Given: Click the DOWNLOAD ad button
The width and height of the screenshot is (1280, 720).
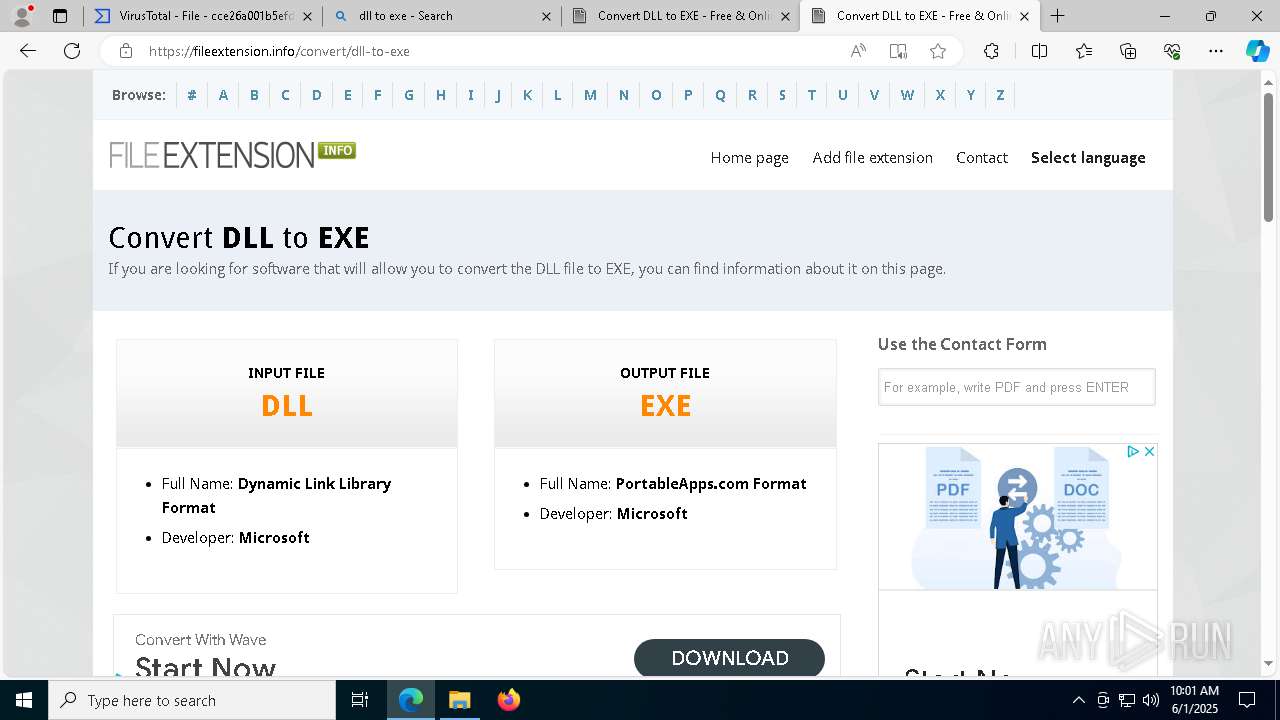Looking at the screenshot, I should coord(729,658).
